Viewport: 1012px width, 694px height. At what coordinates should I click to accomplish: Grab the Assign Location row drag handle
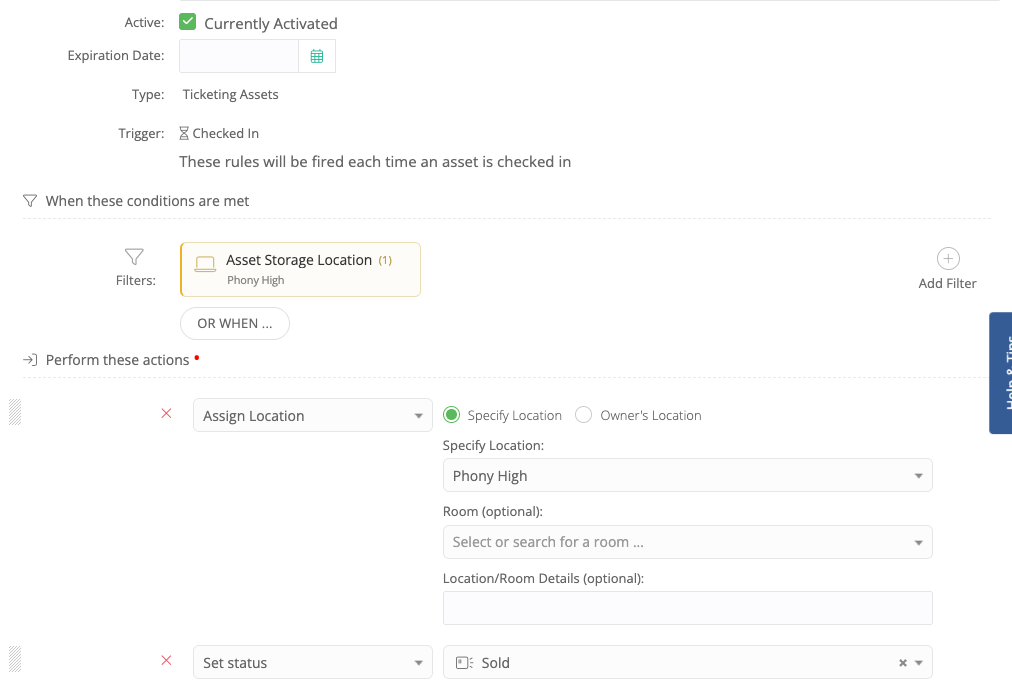[x=15, y=413]
